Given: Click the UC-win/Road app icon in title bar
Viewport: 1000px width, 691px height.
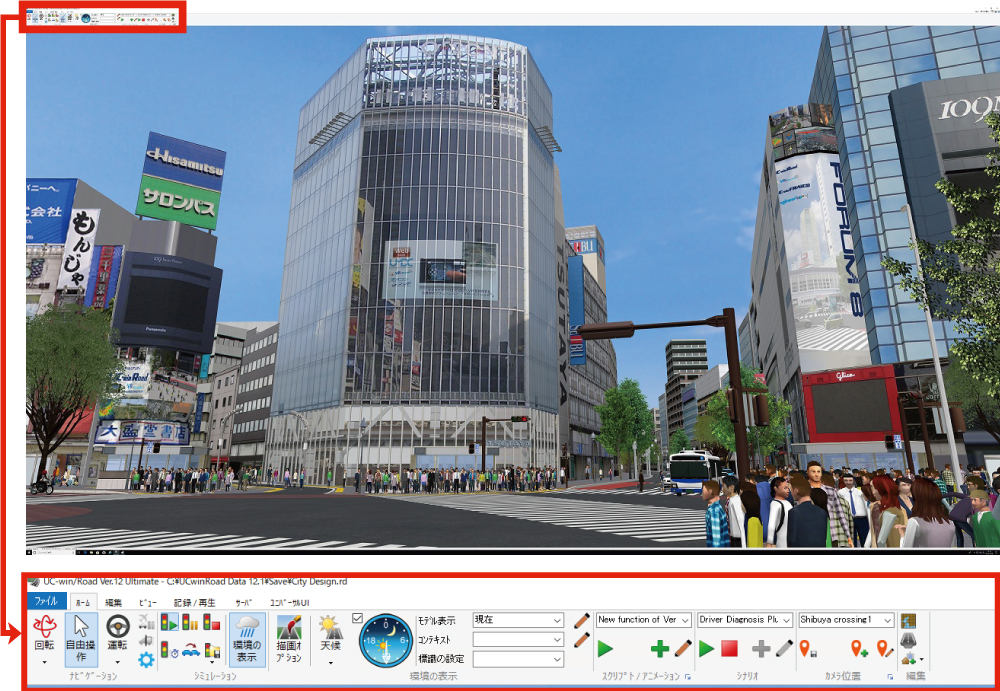Looking at the screenshot, I should pos(33,582).
